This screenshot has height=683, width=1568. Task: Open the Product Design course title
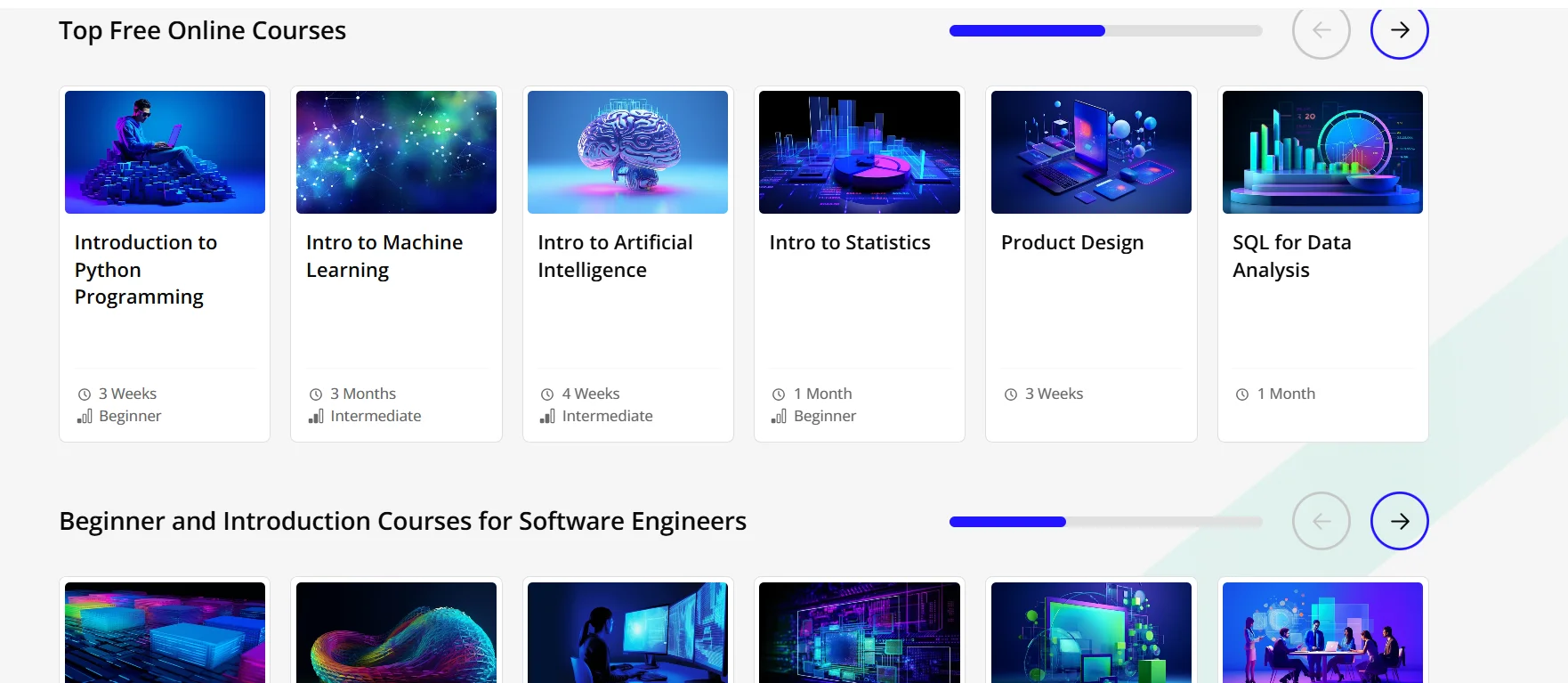pyautogui.click(x=1071, y=242)
